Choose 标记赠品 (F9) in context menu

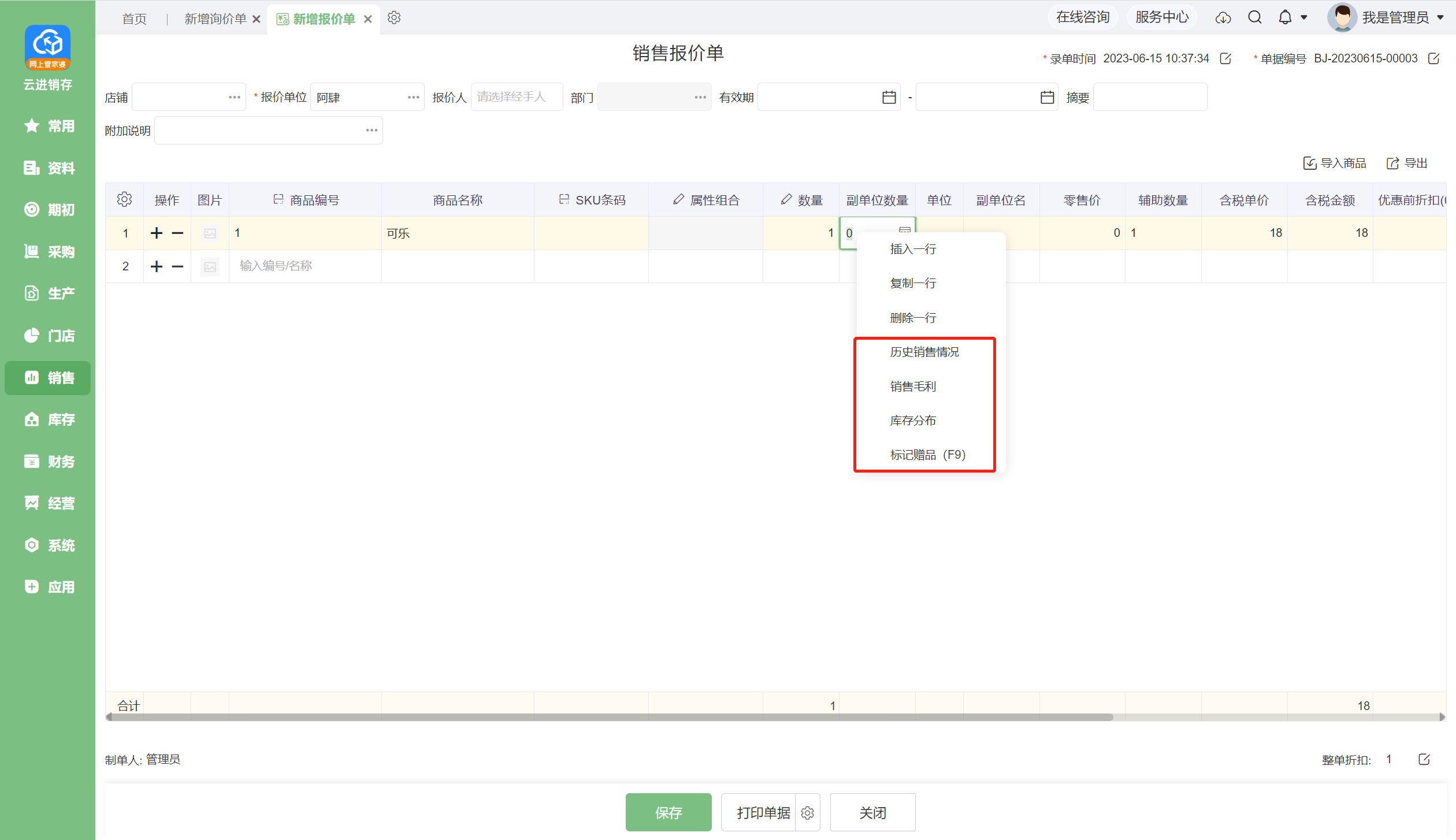[x=927, y=455]
